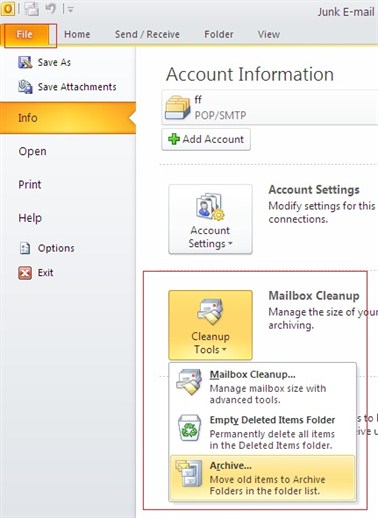The height and width of the screenshot is (518, 378).
Task: Click the red Exit icon
Action: pos(25,273)
